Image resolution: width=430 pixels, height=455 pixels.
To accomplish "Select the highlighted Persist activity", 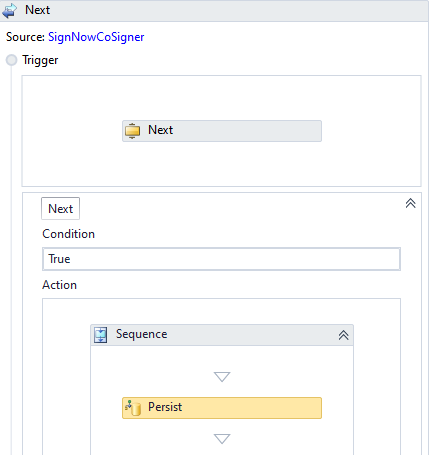I will point(222,408).
